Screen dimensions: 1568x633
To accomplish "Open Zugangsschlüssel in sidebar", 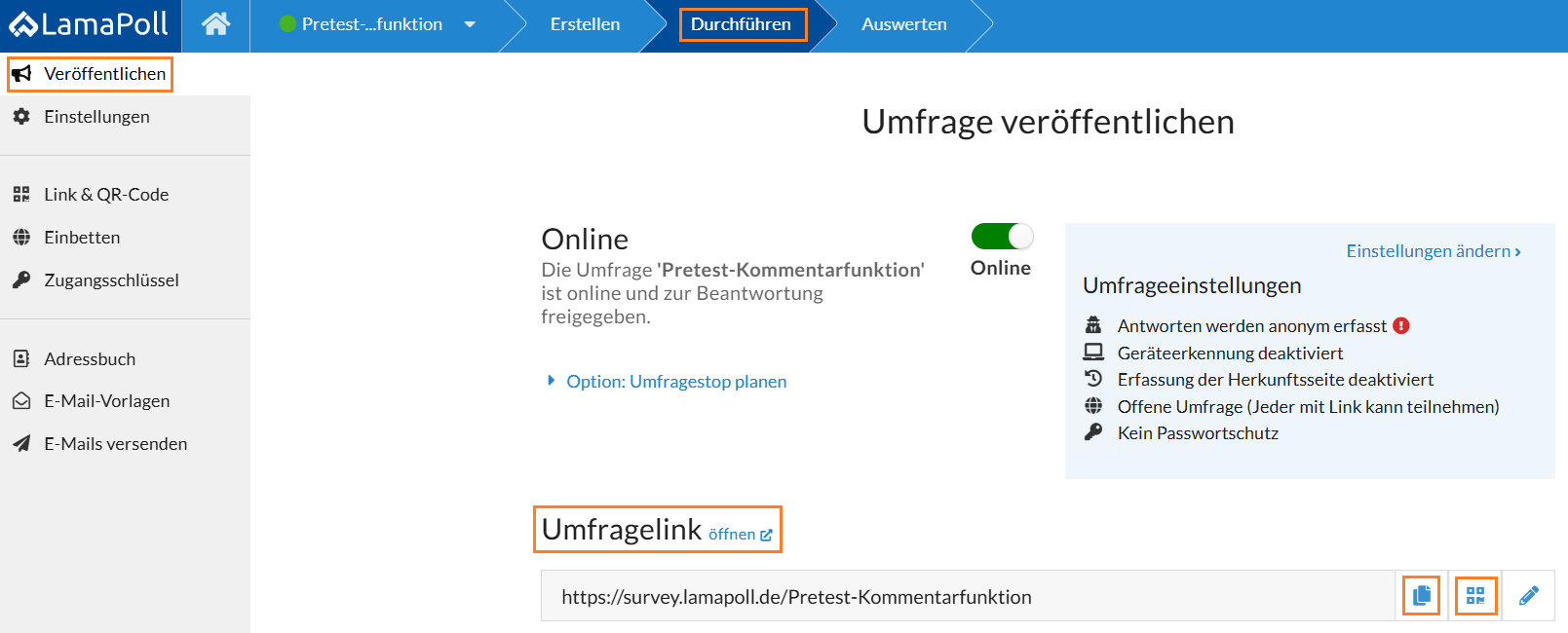I will [x=111, y=280].
